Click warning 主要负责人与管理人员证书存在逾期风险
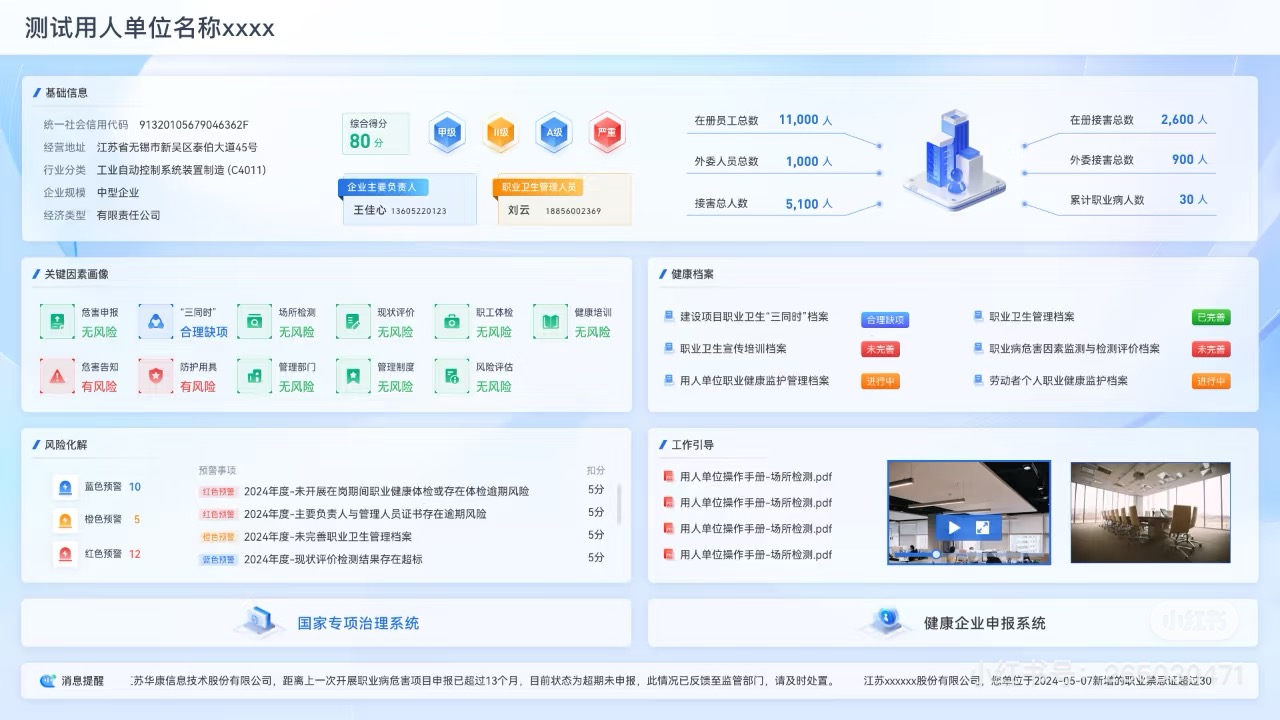Image resolution: width=1280 pixels, height=720 pixels. click(x=365, y=514)
